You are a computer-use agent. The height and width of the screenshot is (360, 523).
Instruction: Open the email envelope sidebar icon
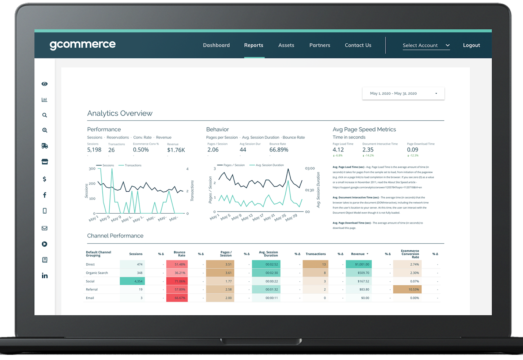44,228
